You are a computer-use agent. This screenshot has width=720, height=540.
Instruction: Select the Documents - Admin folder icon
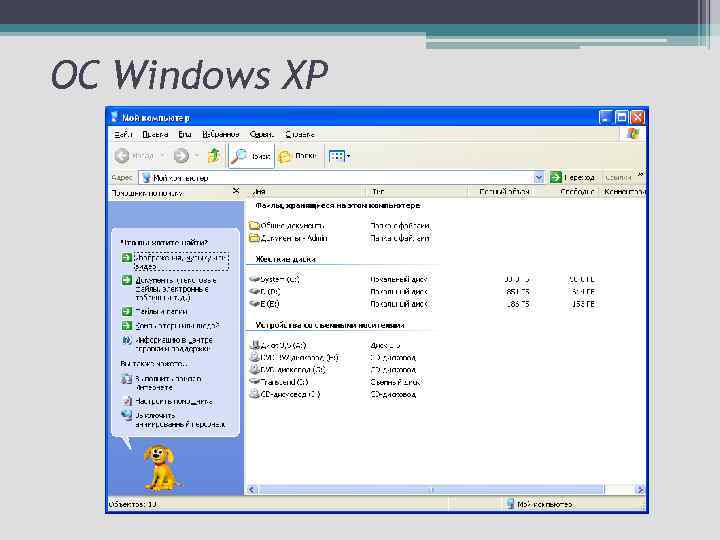point(254,238)
